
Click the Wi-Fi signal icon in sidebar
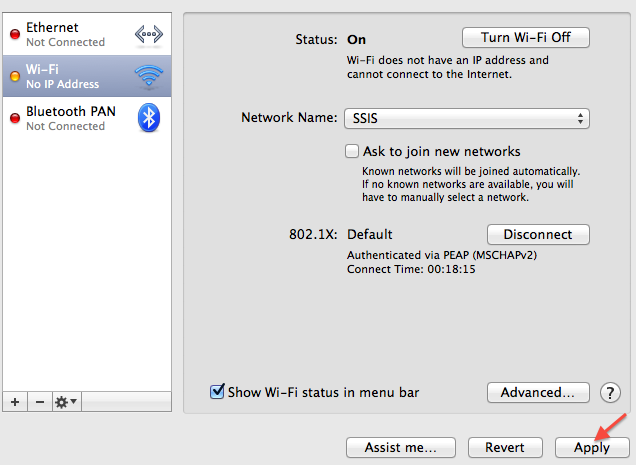tap(148, 76)
